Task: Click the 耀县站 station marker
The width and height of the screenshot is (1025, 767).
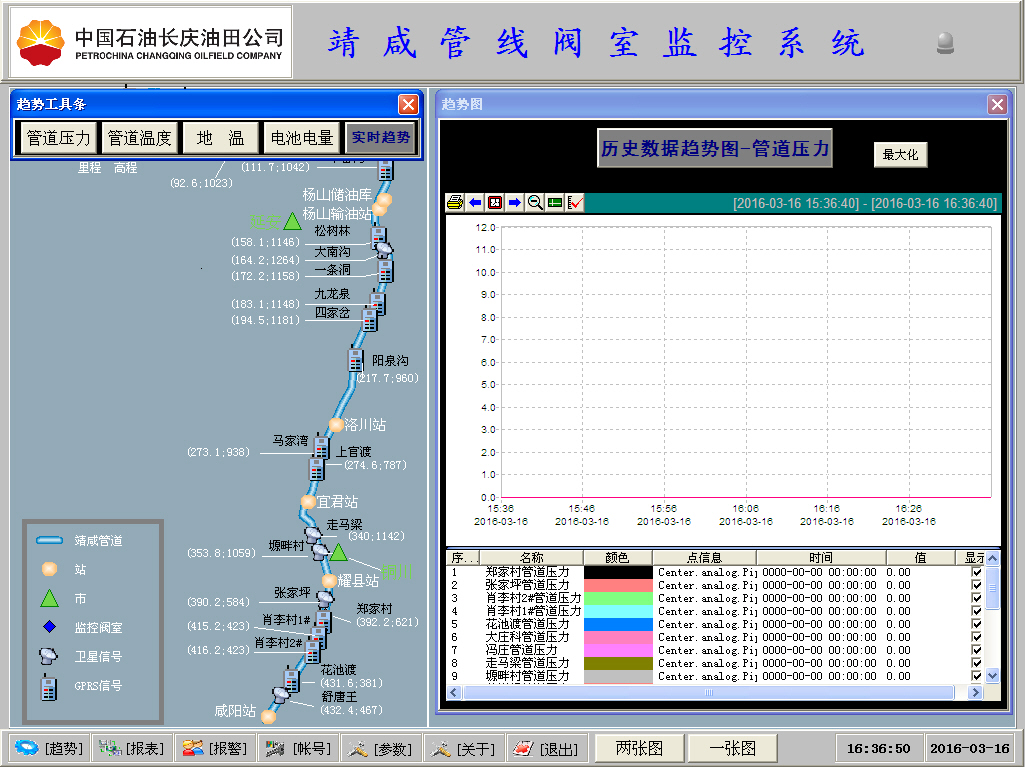Action: [329, 581]
